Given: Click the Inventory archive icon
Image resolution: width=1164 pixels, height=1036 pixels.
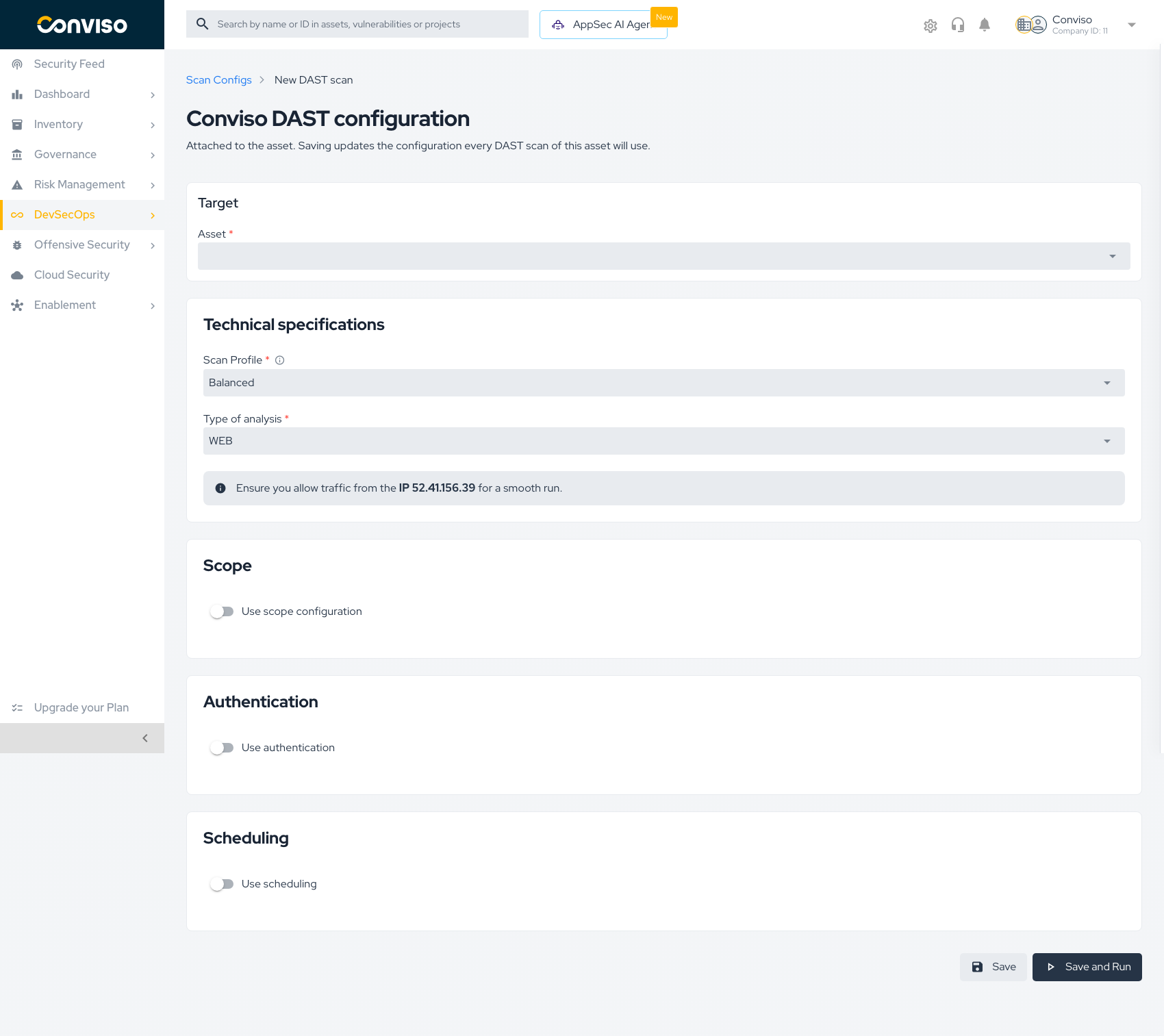Looking at the screenshot, I should coord(17,125).
